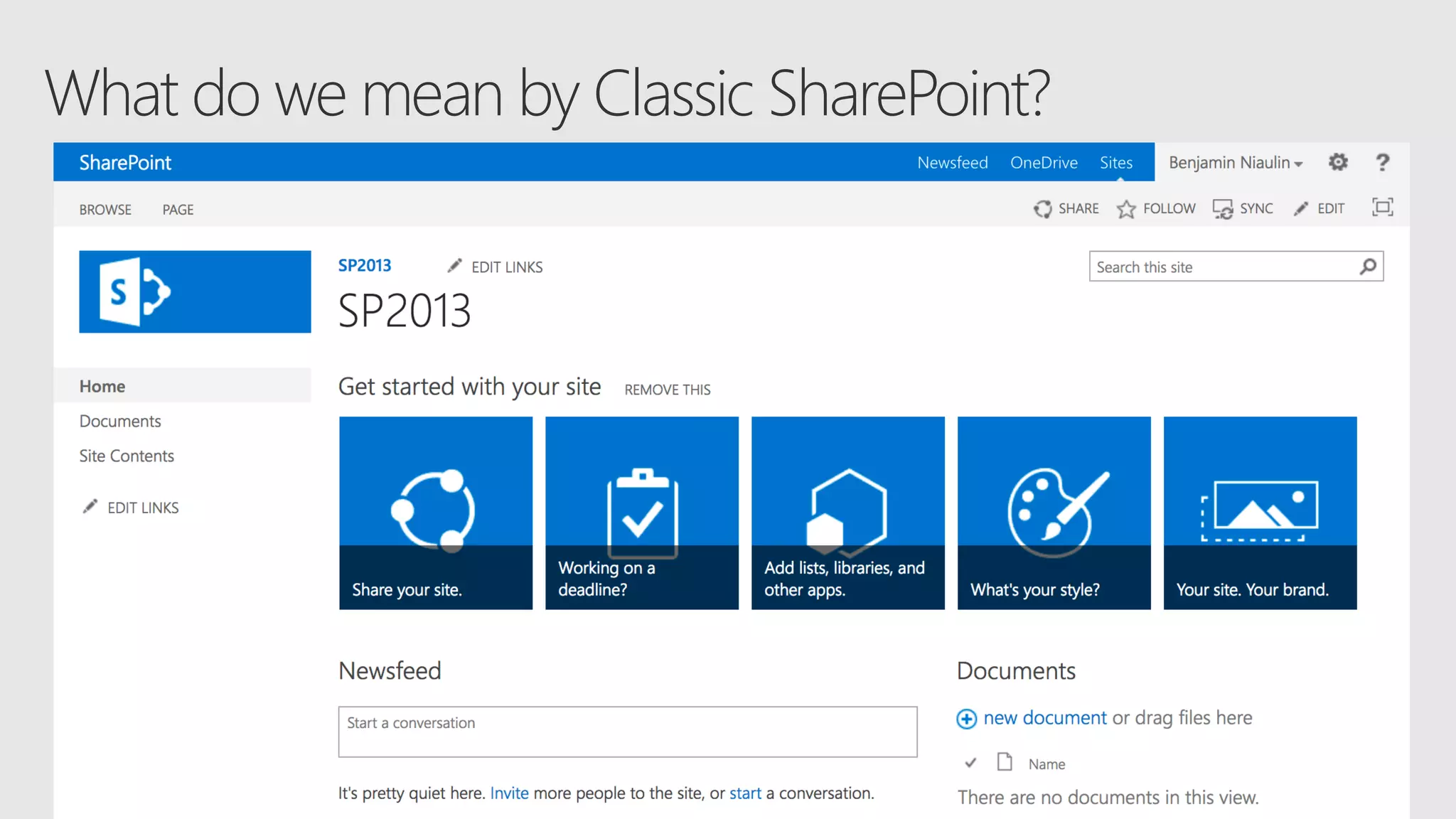Viewport: 1456px width, 819px height.
Task: Open the What's your style tile
Action: [1054, 513]
